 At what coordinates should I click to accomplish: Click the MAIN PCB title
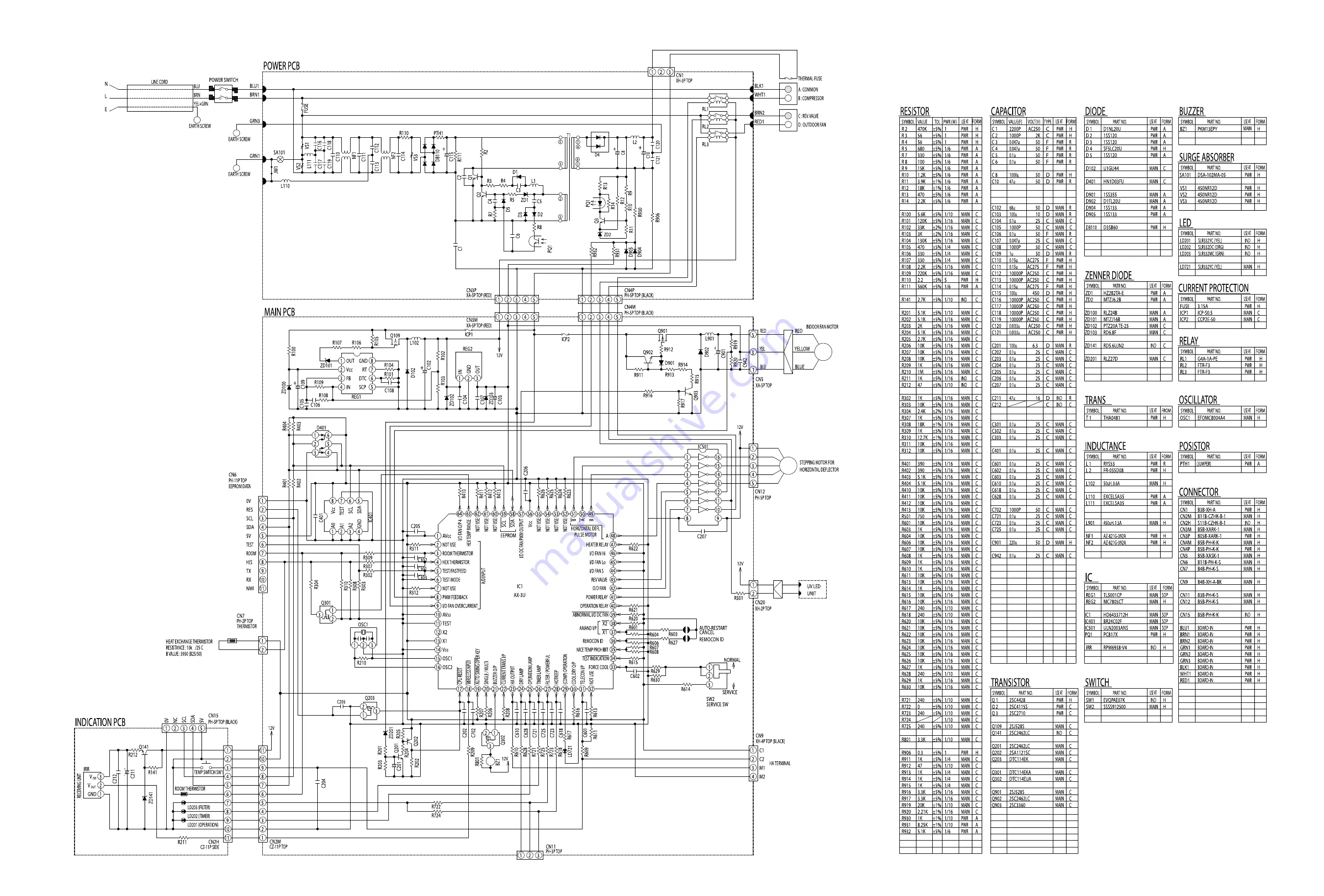(279, 312)
